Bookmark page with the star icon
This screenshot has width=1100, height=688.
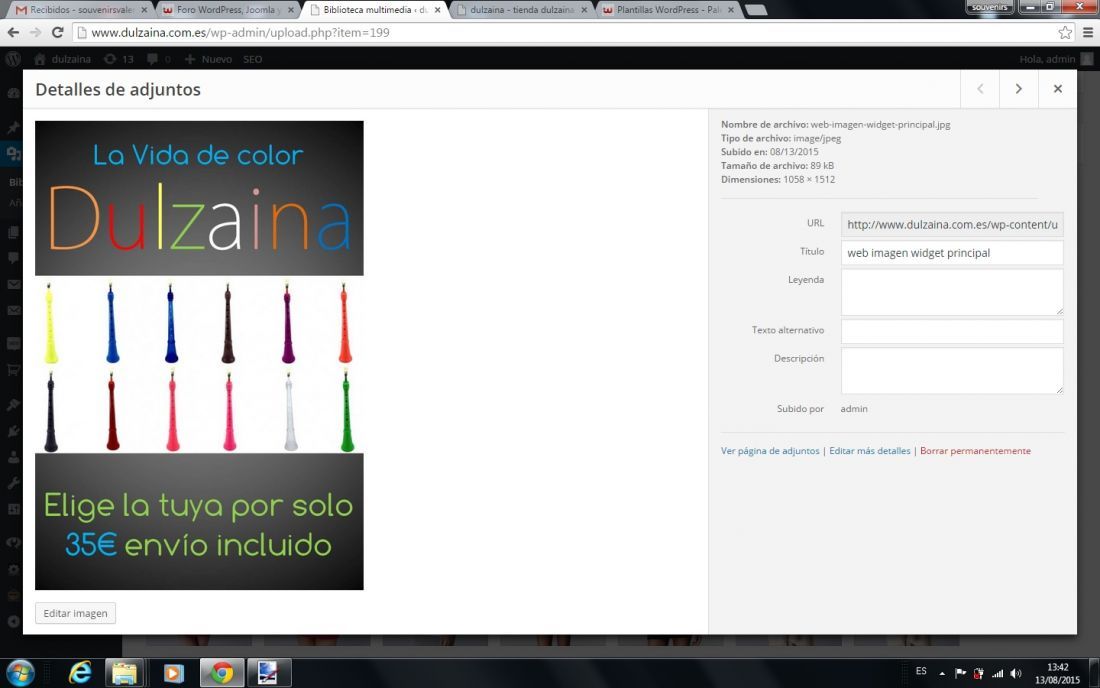(1065, 32)
